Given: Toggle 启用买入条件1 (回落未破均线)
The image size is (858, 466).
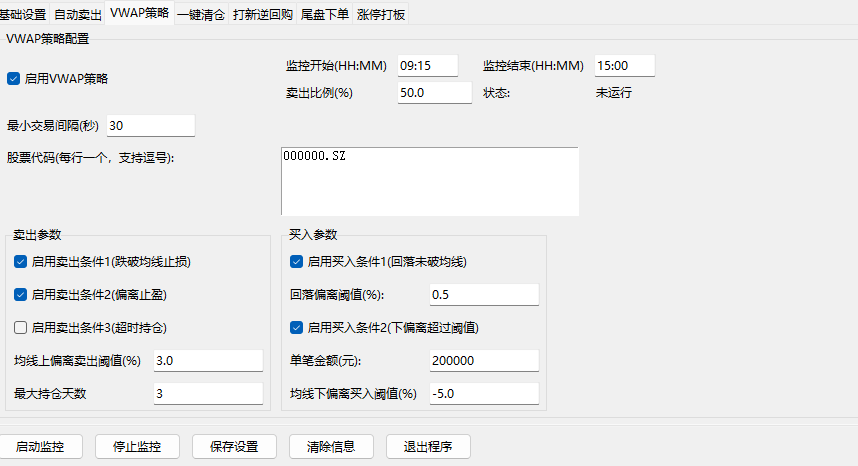Looking at the screenshot, I should tap(296, 262).
